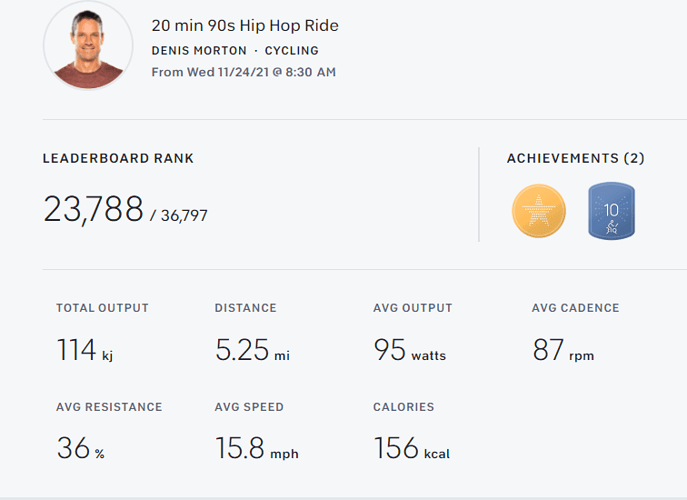Click the Distance value 5.25 mi
Viewport: 687px width, 500px height.
click(x=253, y=350)
